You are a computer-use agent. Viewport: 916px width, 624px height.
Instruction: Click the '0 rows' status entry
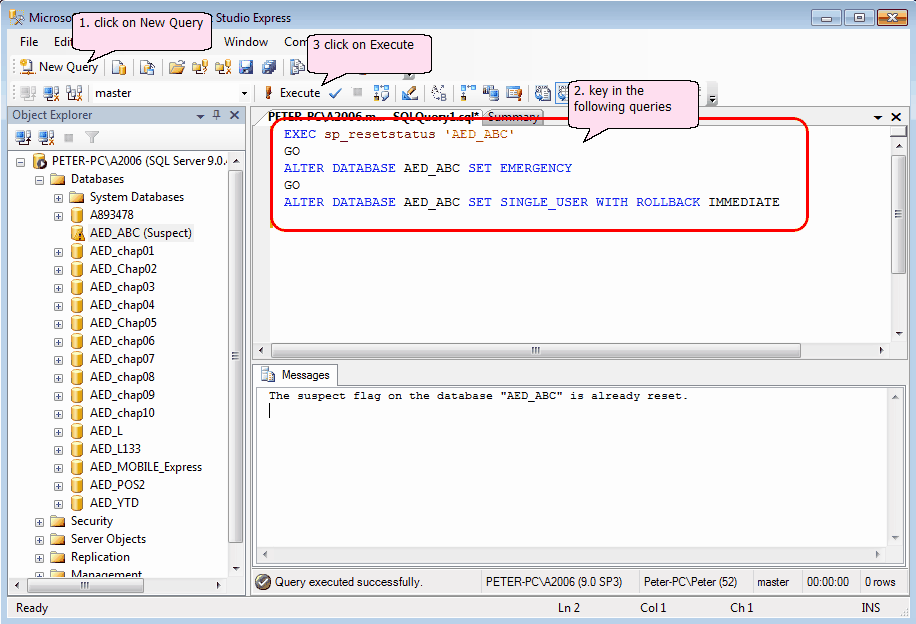(880, 582)
